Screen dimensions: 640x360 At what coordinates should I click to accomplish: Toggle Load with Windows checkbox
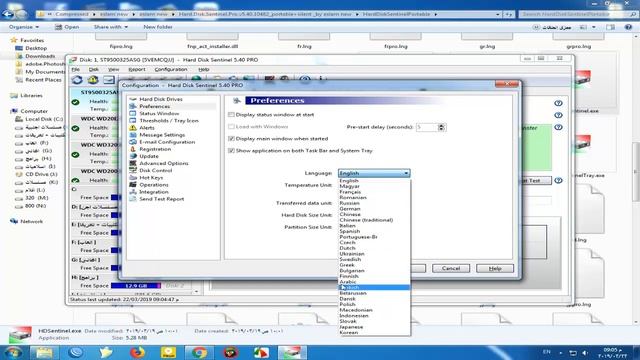(x=231, y=127)
